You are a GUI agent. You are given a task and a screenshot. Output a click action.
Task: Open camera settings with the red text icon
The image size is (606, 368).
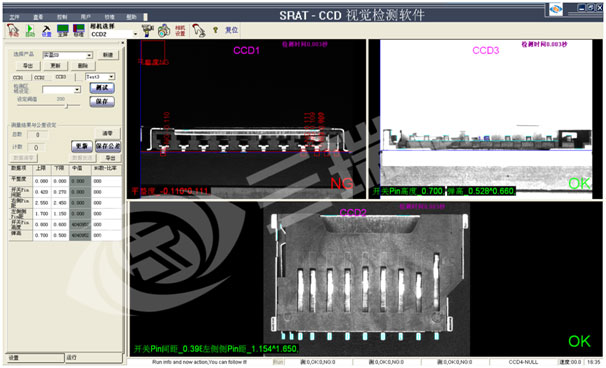pyautogui.click(x=180, y=31)
